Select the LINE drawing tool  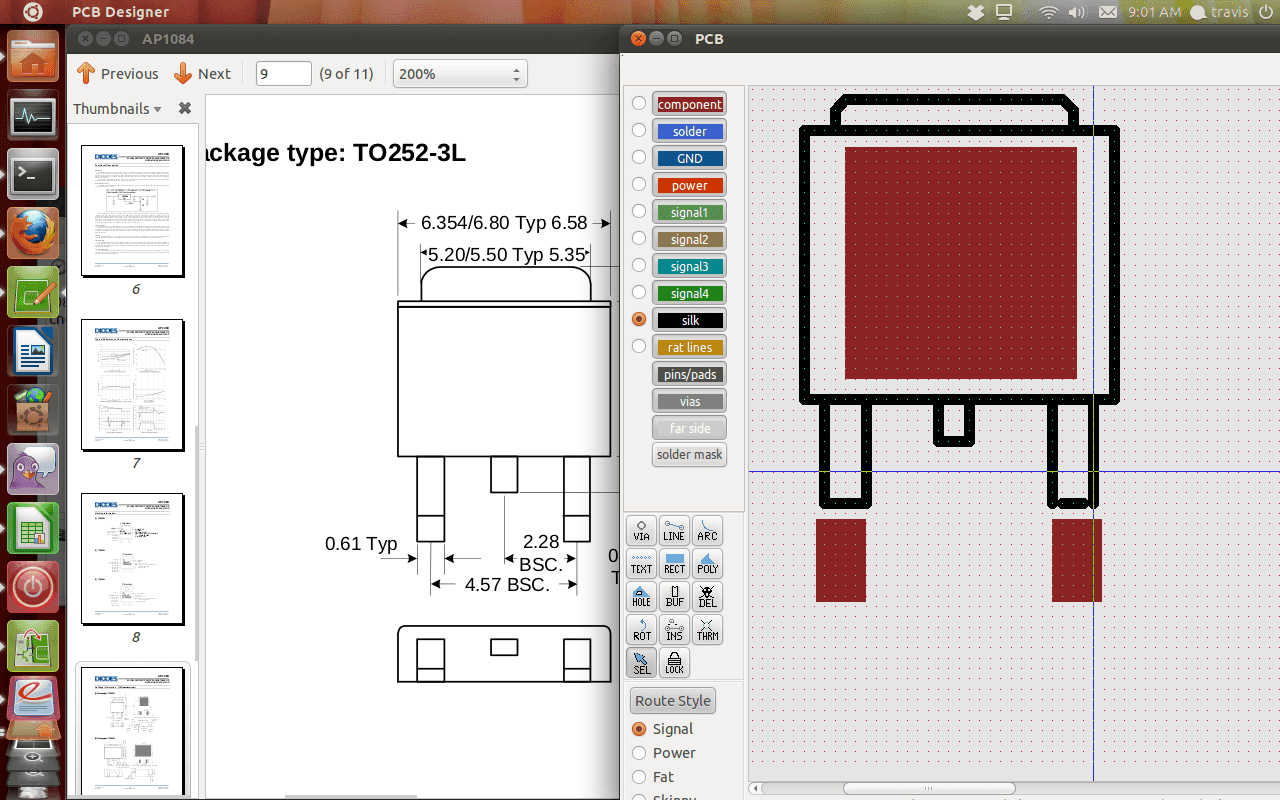pos(674,531)
